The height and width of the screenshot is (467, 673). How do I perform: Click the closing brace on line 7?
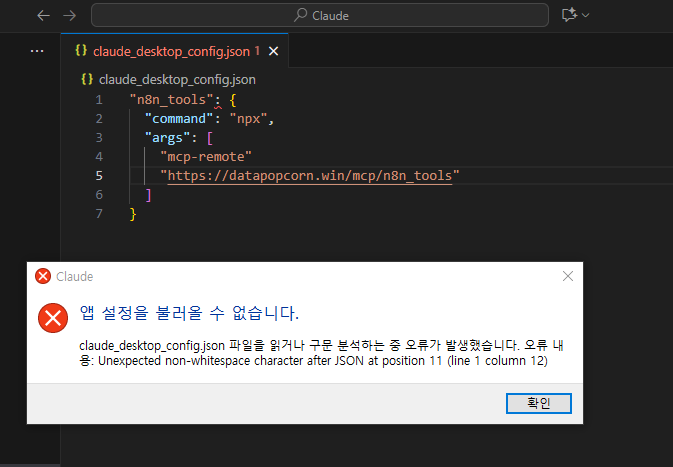133,214
